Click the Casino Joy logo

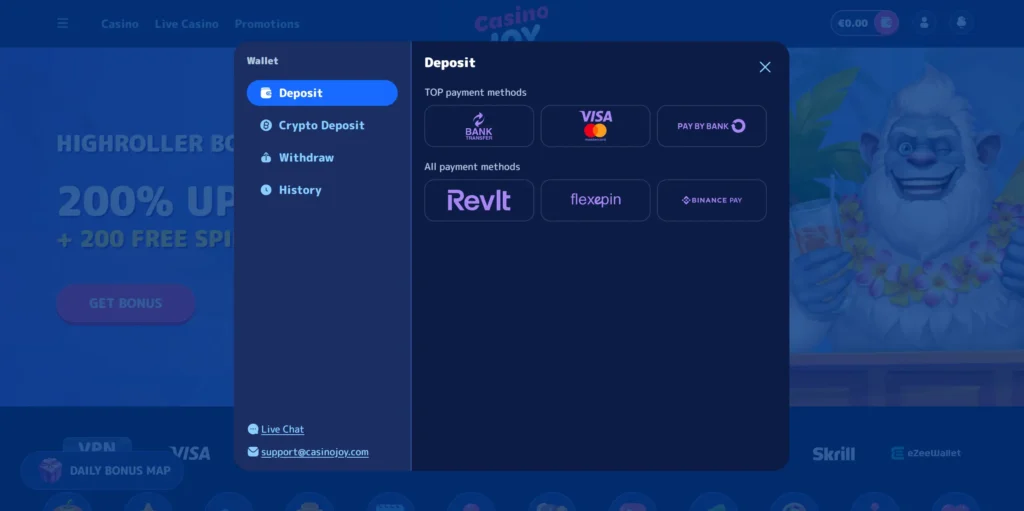point(511,24)
